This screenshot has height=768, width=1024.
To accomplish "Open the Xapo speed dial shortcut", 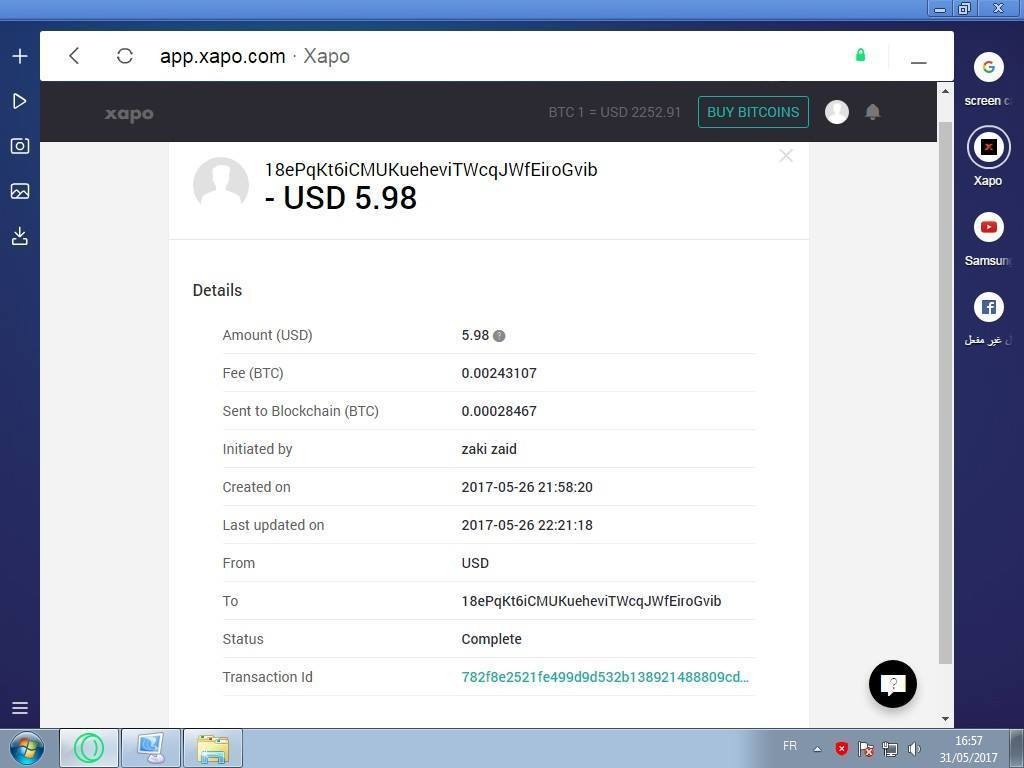I will click(988, 147).
